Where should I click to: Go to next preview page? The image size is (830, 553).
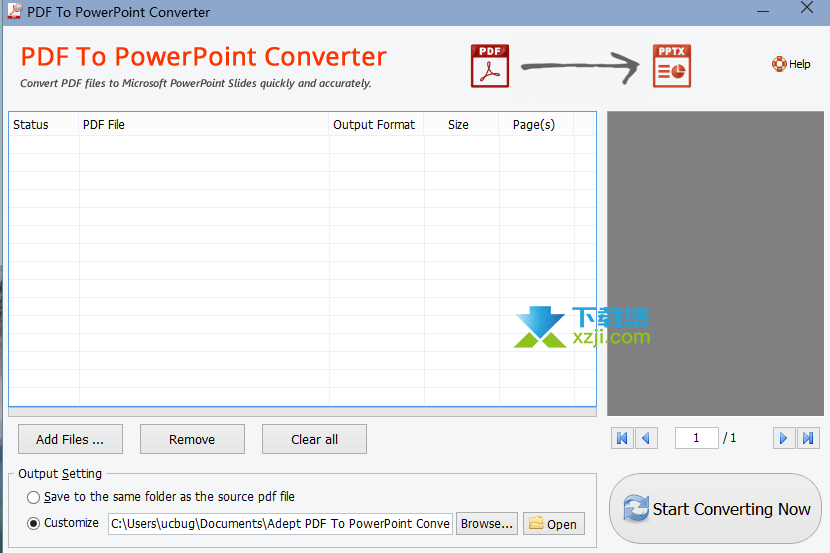[x=783, y=438]
